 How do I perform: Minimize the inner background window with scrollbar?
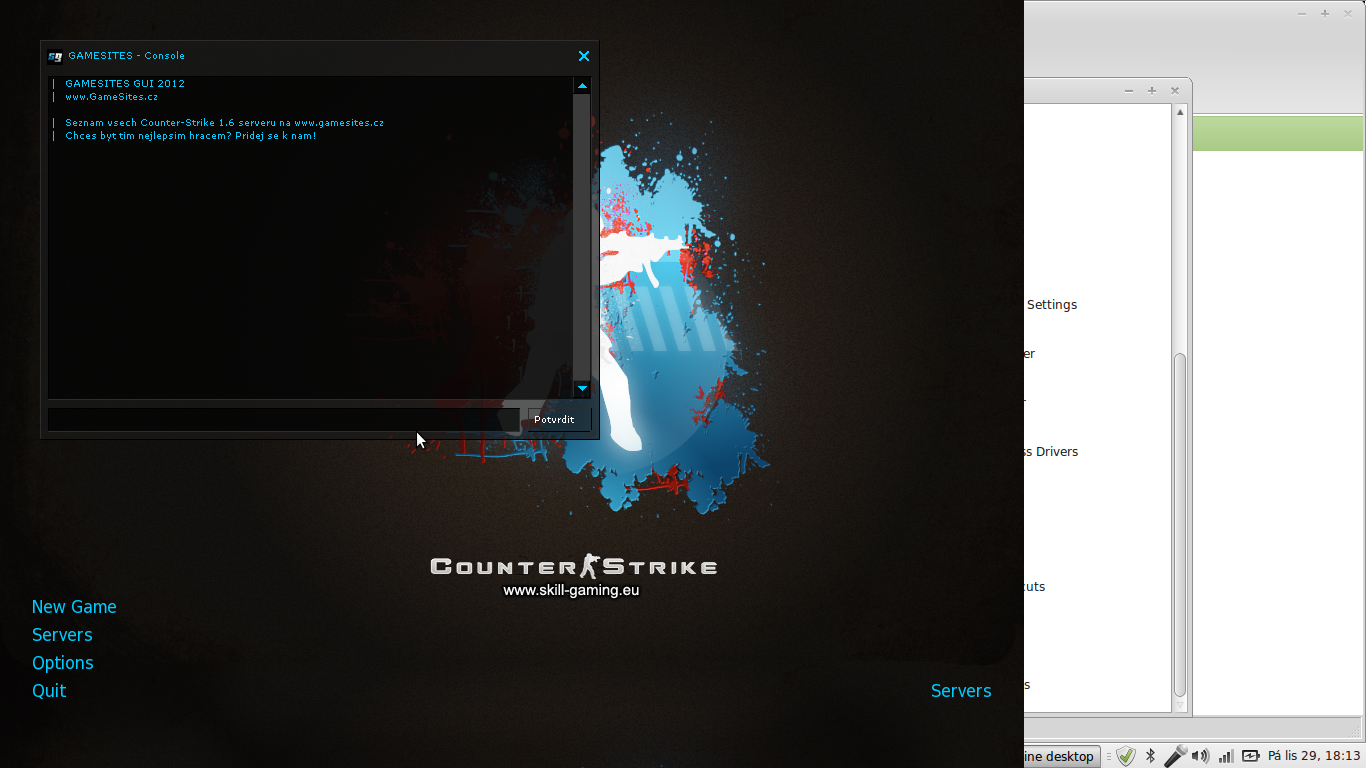(x=1129, y=91)
